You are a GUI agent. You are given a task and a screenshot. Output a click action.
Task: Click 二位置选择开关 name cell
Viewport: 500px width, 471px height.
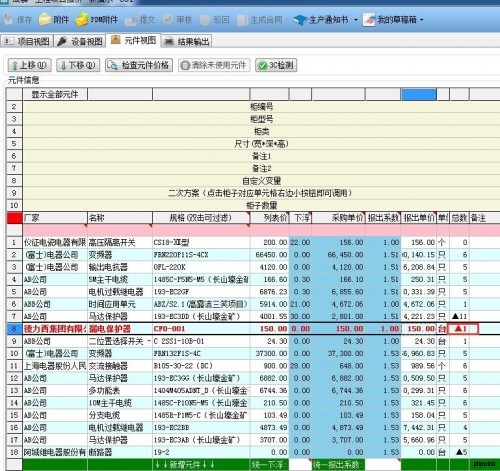point(120,341)
